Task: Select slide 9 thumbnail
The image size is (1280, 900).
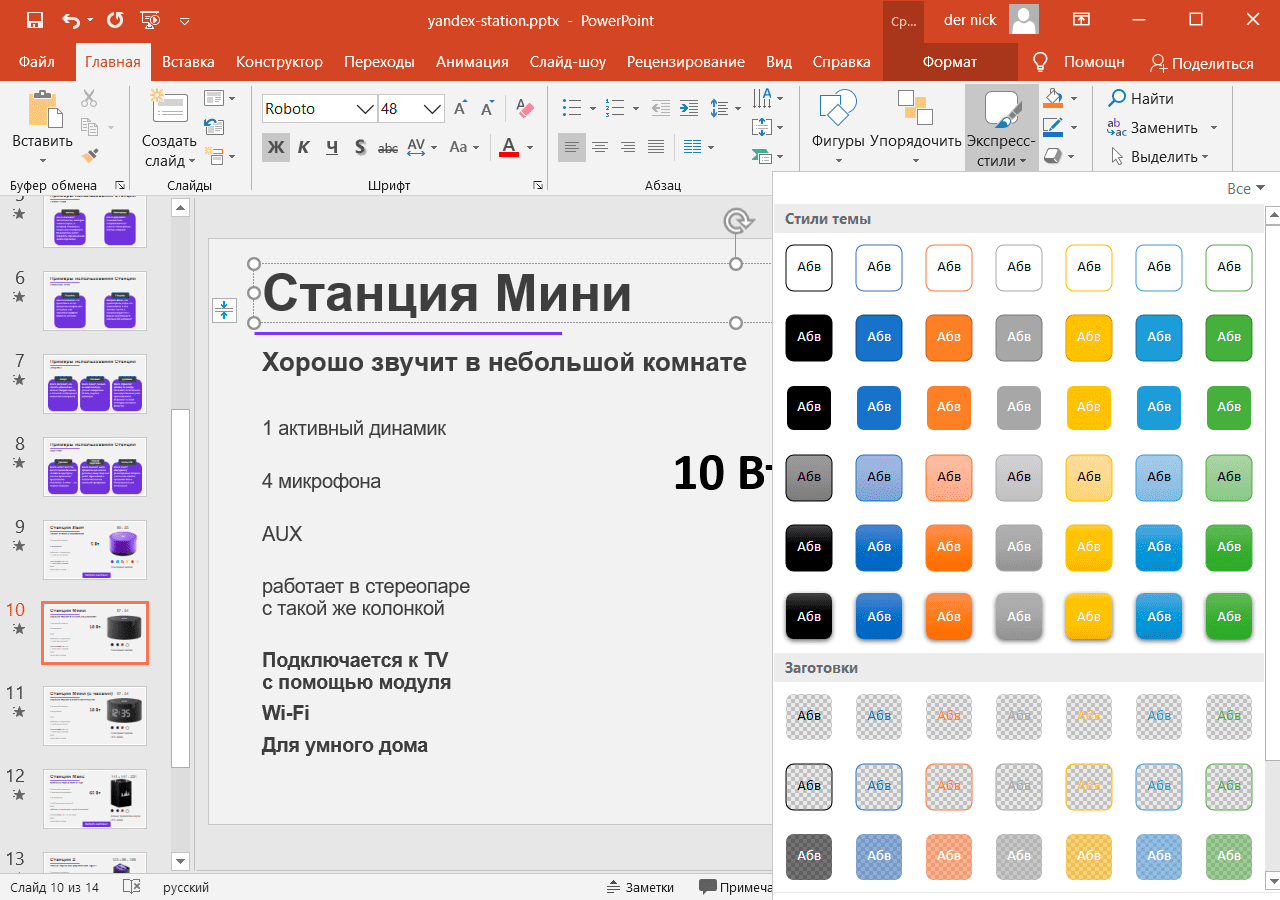Action: (x=95, y=550)
